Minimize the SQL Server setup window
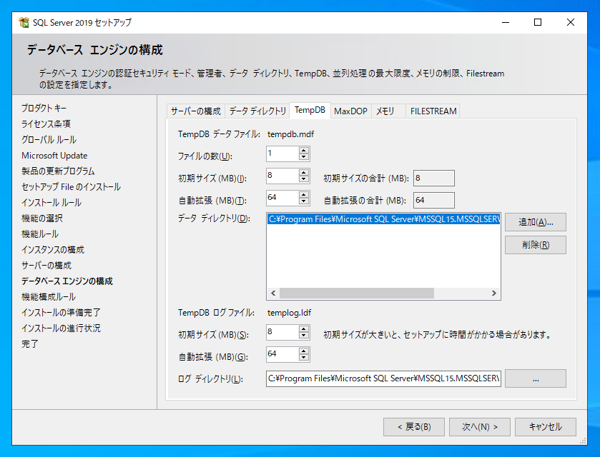 505,23
